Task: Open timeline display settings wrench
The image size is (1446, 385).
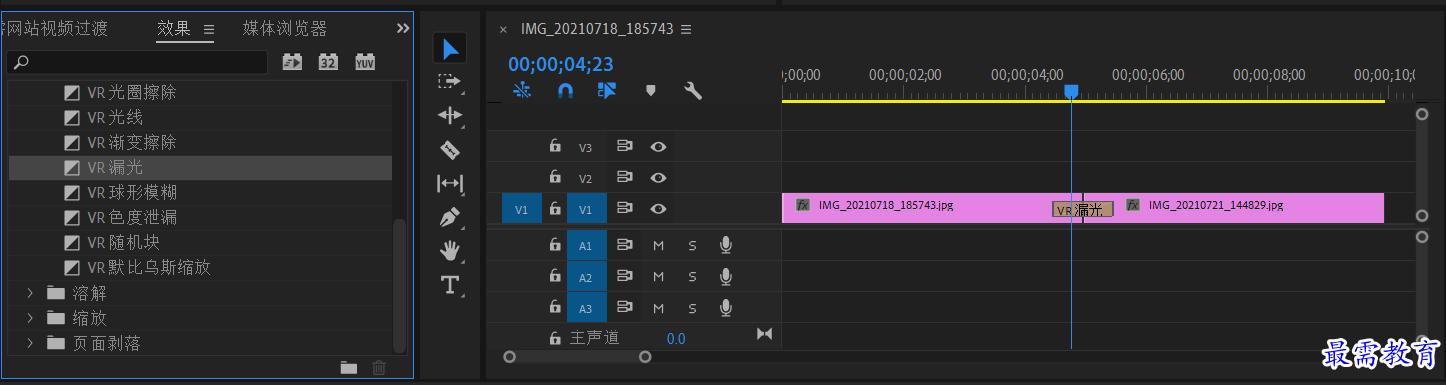Action: (x=693, y=91)
